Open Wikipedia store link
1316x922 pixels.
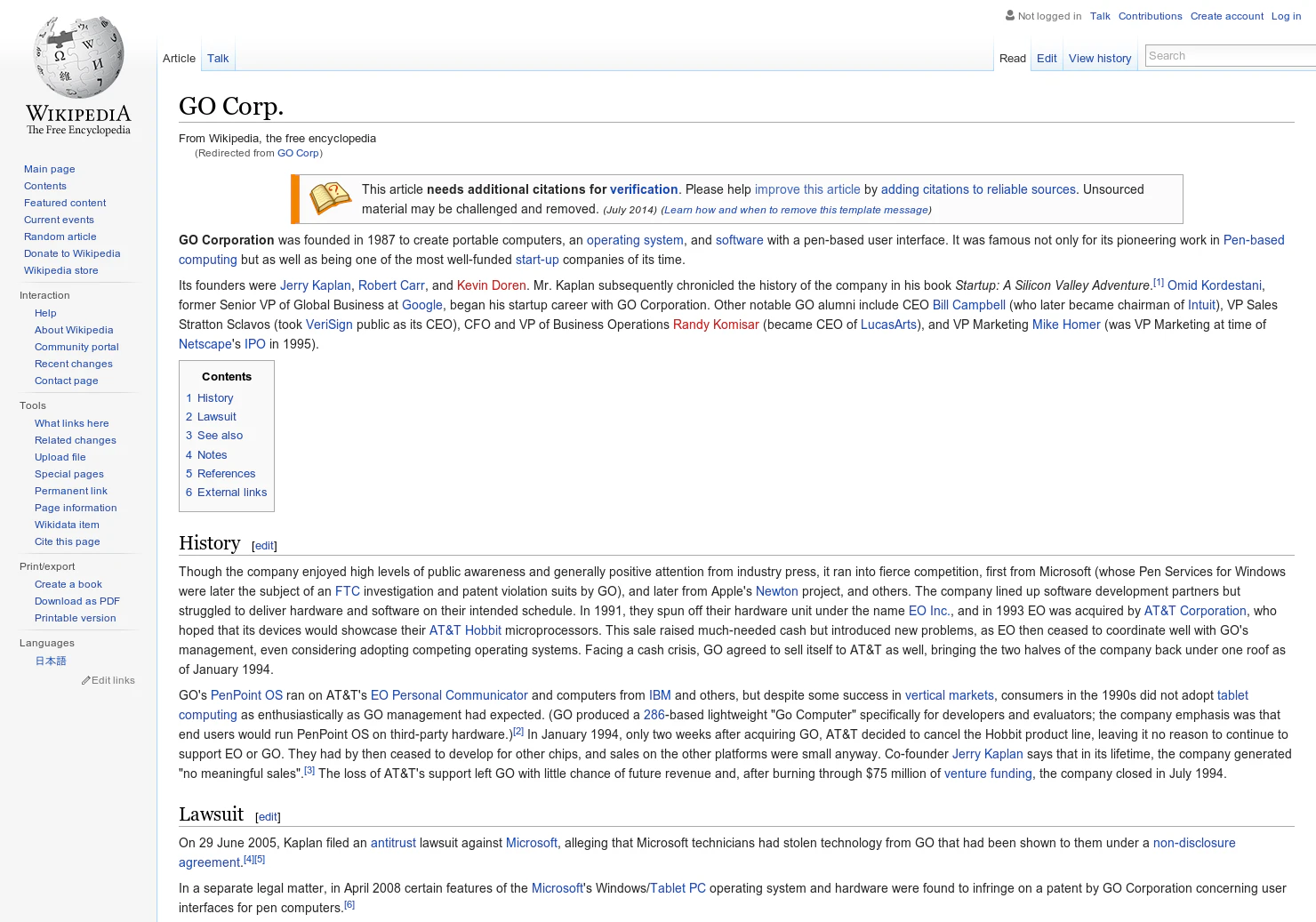point(61,270)
